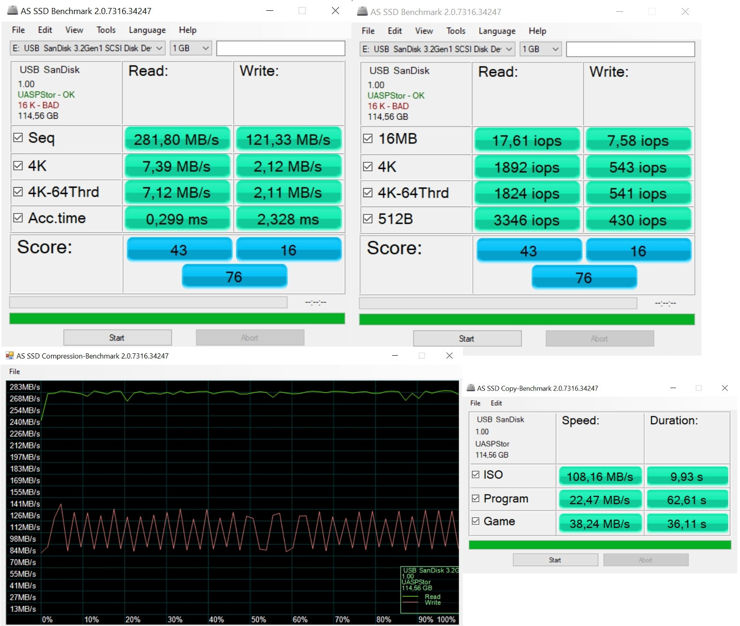The height and width of the screenshot is (626, 740).
Task: Uncheck the Game copy test checkbox
Action: (x=475, y=521)
